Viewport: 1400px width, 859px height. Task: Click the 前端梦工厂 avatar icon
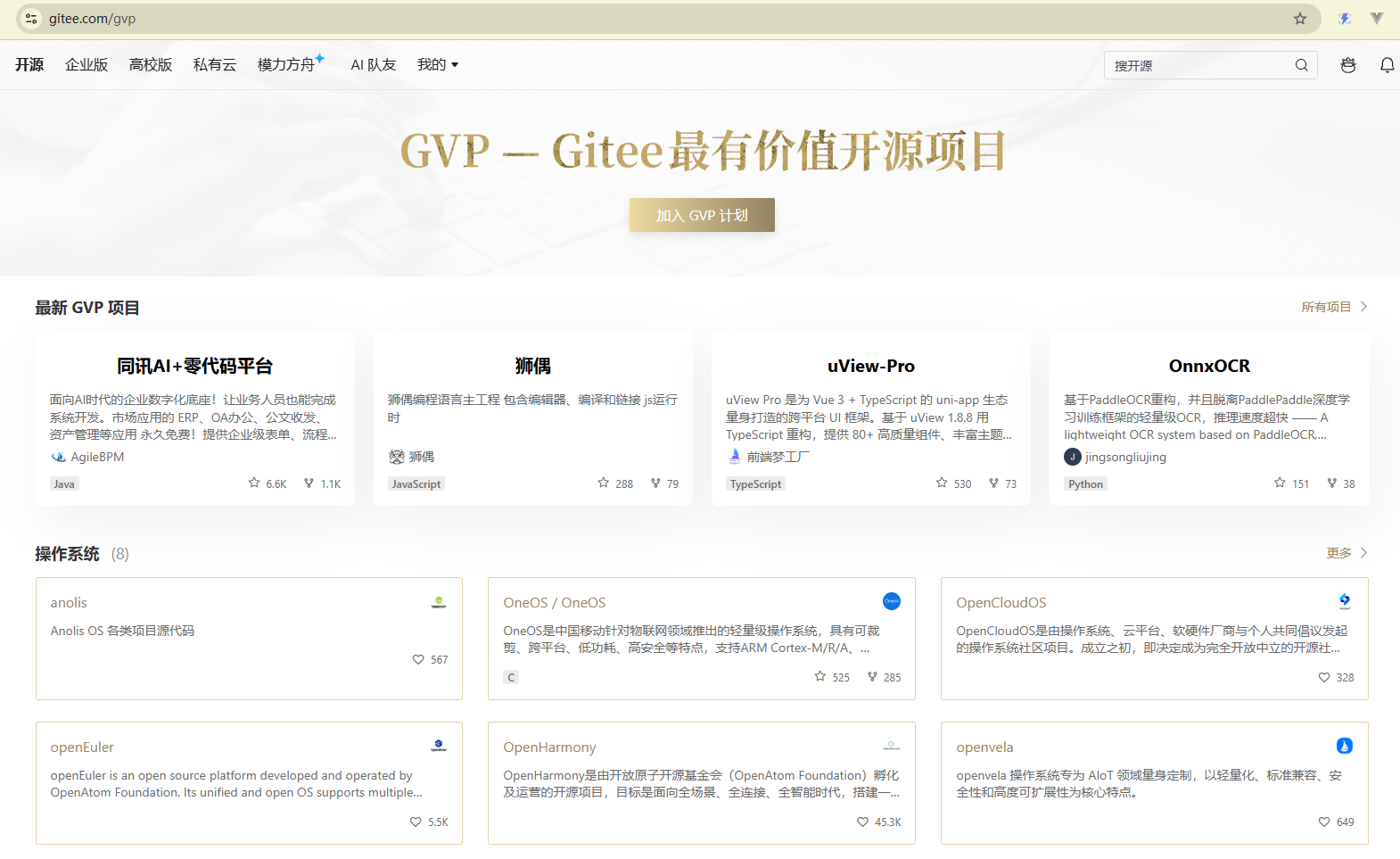click(735, 457)
